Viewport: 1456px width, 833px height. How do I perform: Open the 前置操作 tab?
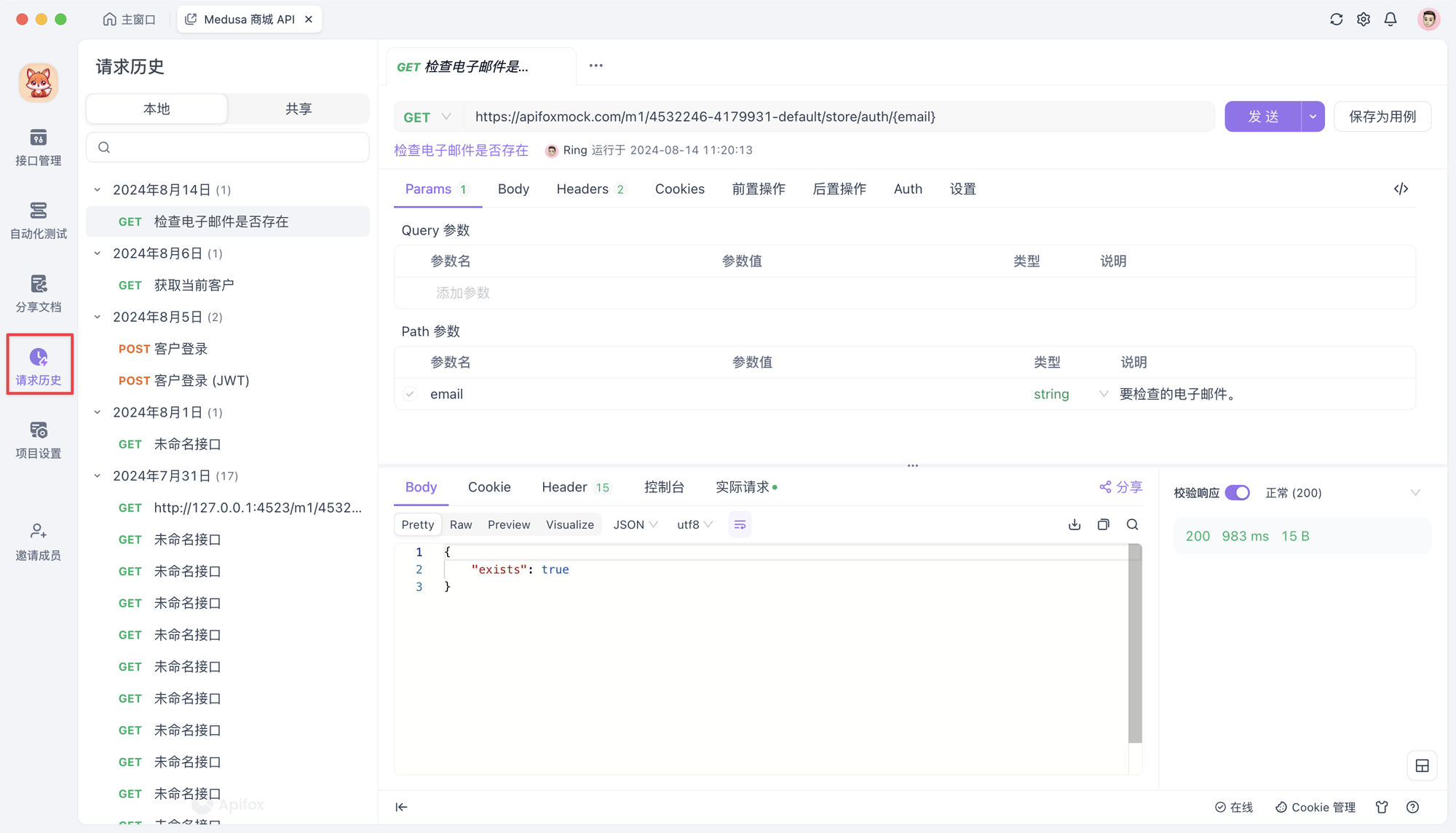tap(758, 189)
